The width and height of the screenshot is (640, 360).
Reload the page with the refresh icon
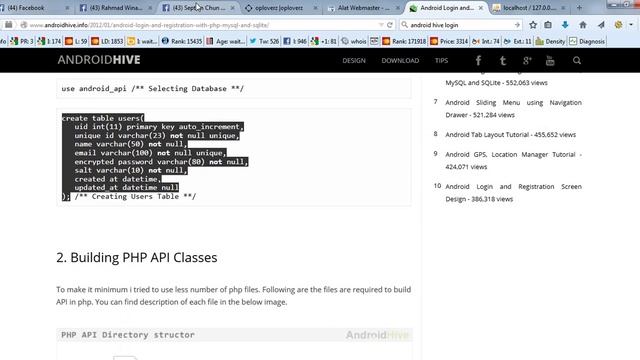tap(390, 25)
